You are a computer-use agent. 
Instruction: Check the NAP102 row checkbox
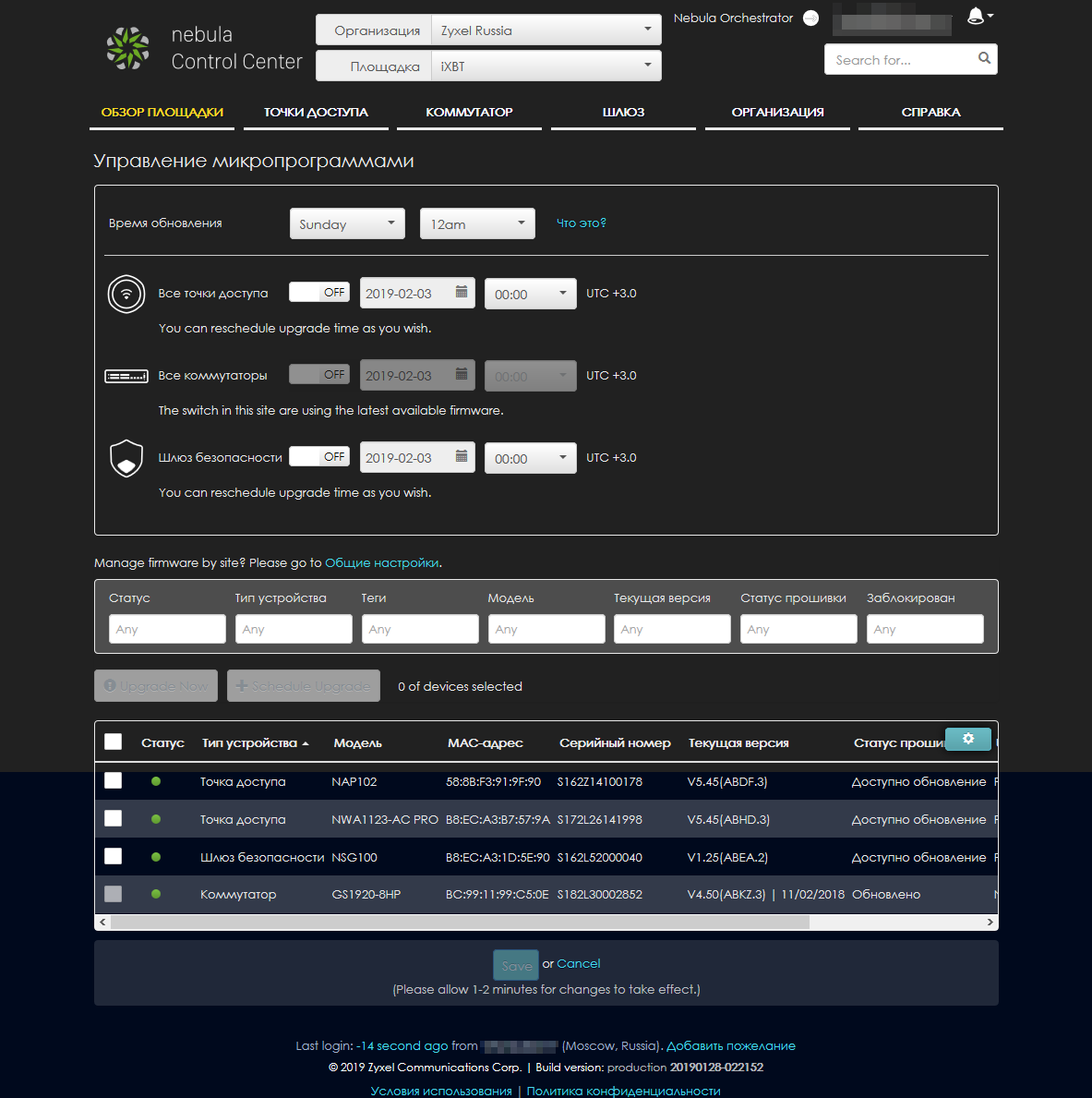113,780
